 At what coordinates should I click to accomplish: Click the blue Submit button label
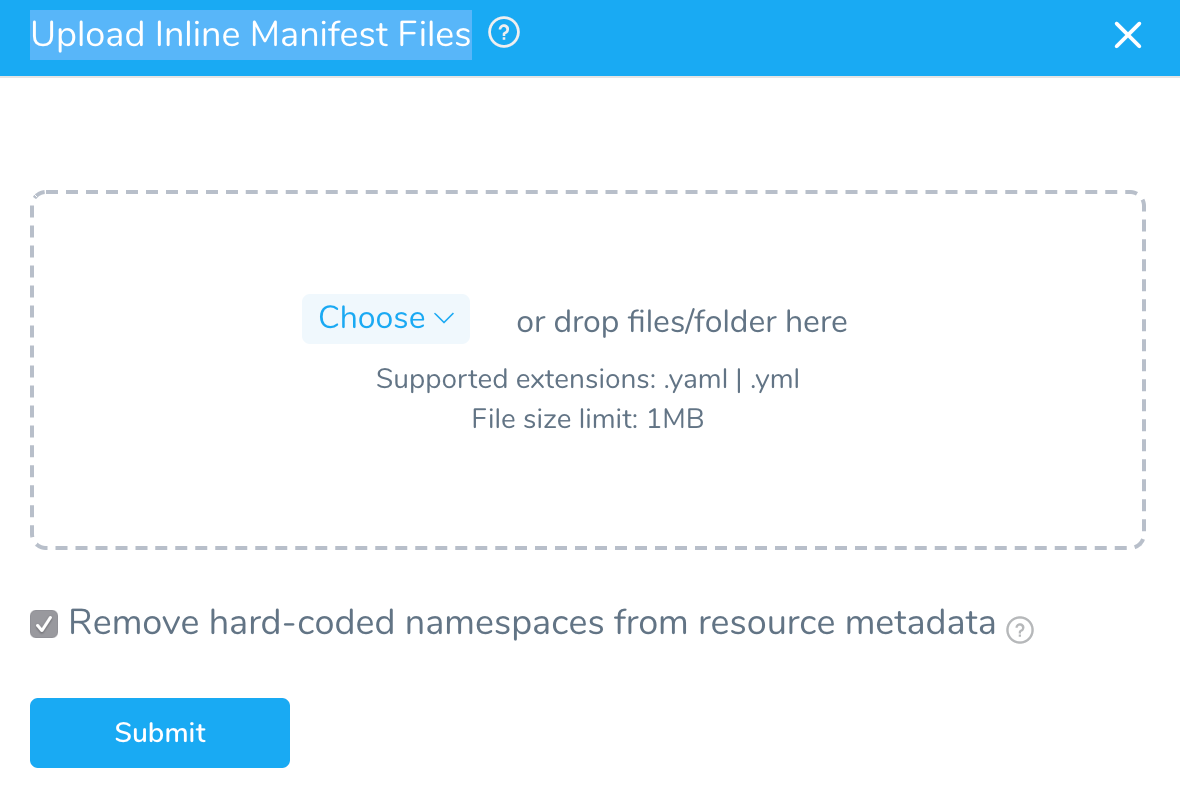pyautogui.click(x=160, y=732)
